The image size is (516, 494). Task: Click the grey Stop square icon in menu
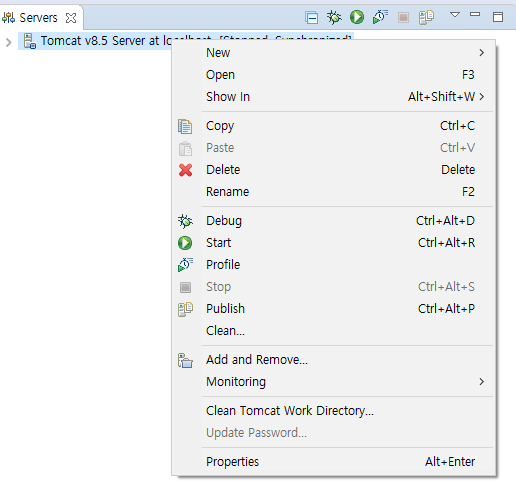point(185,287)
